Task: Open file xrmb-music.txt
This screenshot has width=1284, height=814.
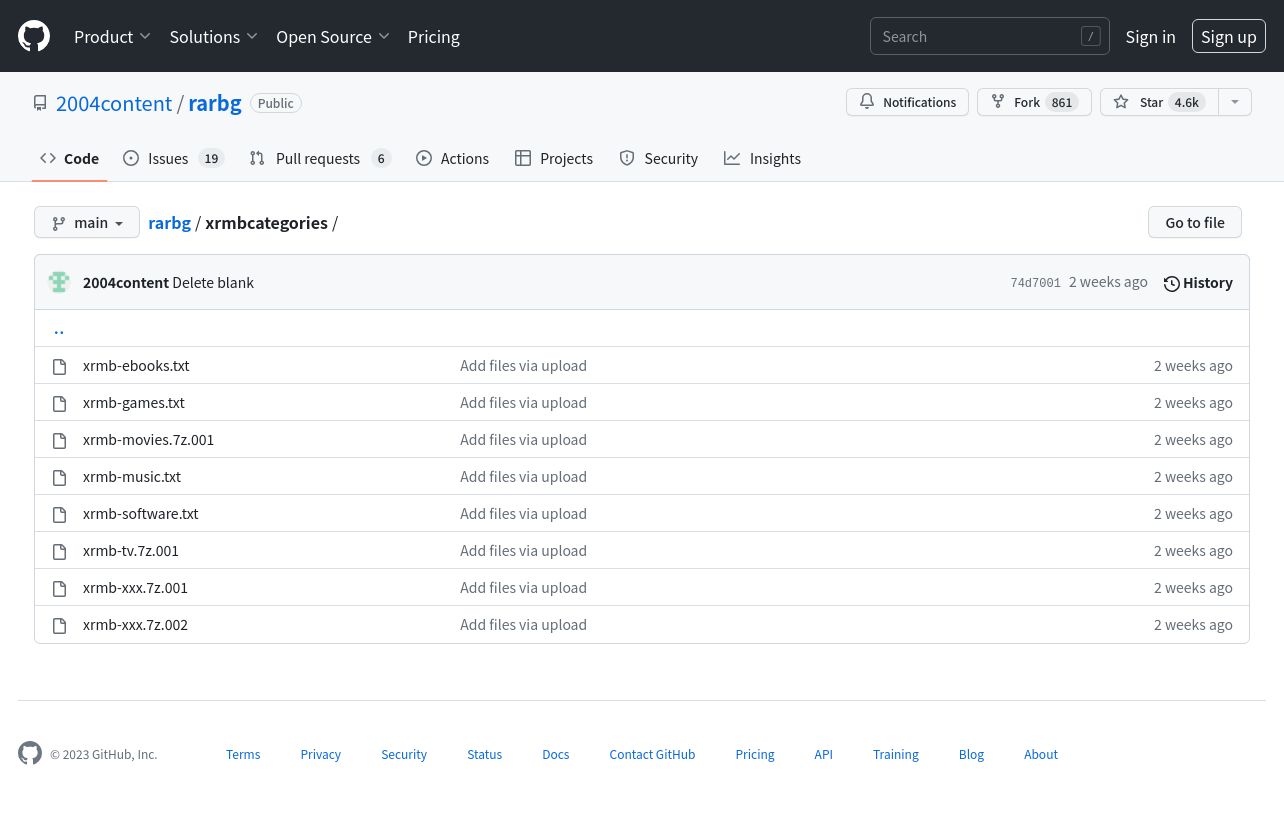Action: (x=132, y=476)
